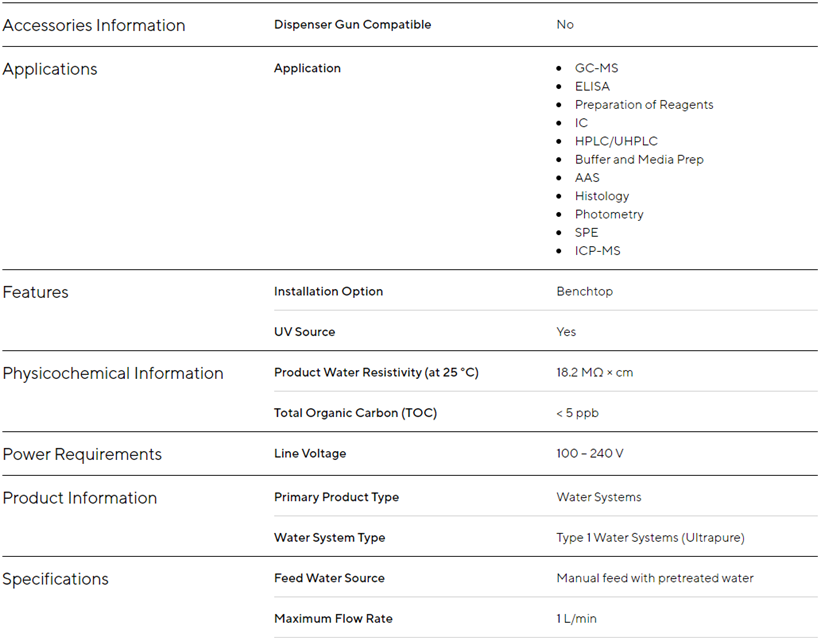Viewport: 821px width, 641px height.
Task: Select the 18.2 MΩ × cm resistivity value
Action: [594, 373]
